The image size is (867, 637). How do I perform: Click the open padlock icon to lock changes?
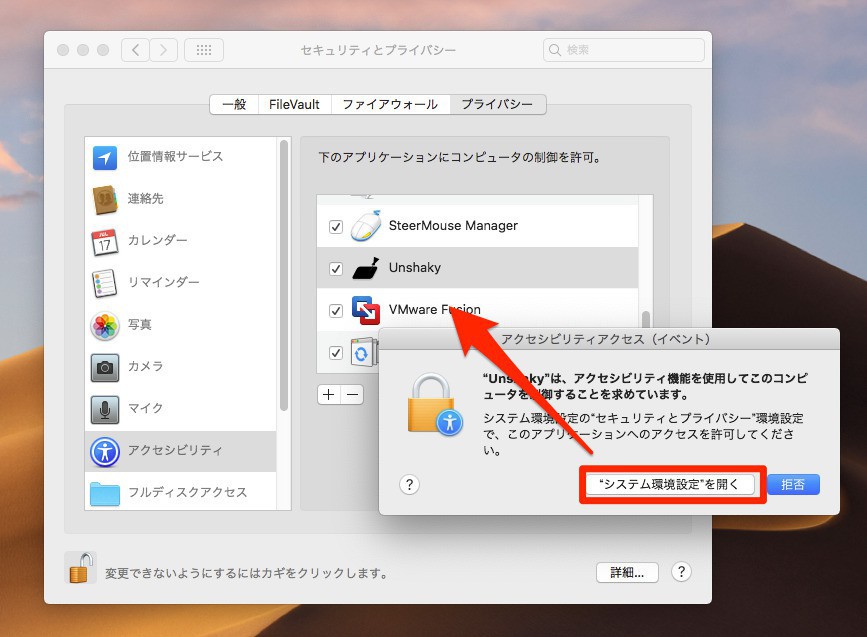[80, 567]
